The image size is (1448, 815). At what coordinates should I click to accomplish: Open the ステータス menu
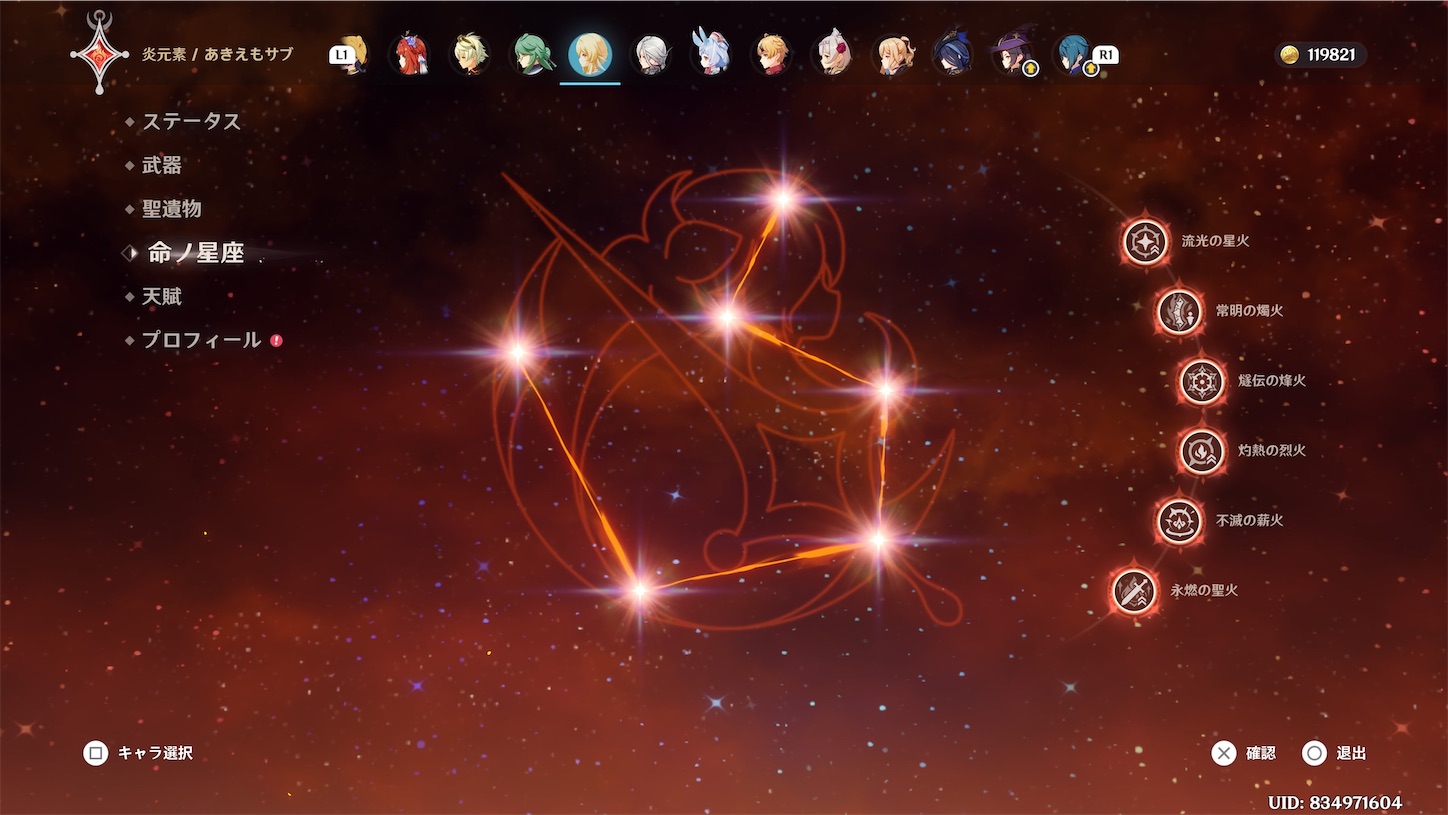(x=191, y=121)
